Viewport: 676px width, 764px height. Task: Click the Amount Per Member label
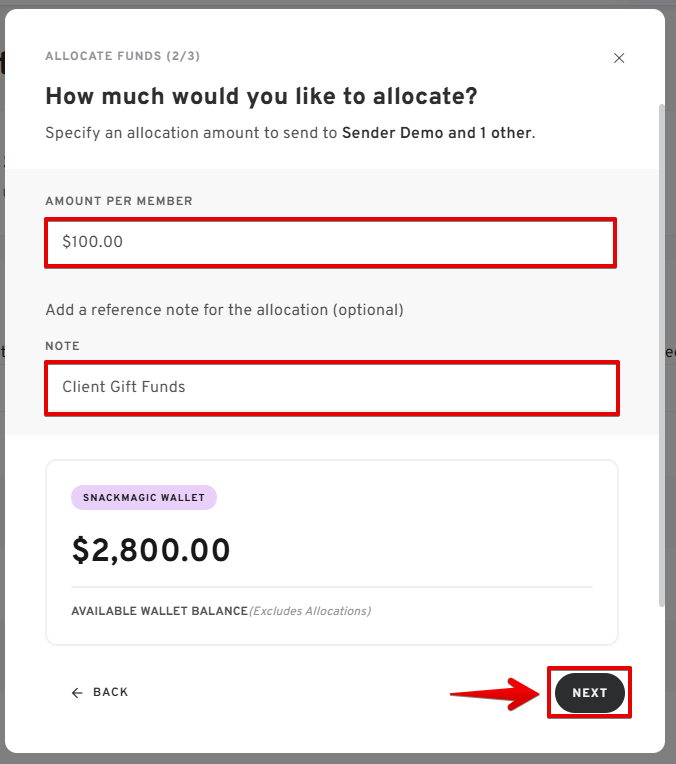tap(119, 201)
